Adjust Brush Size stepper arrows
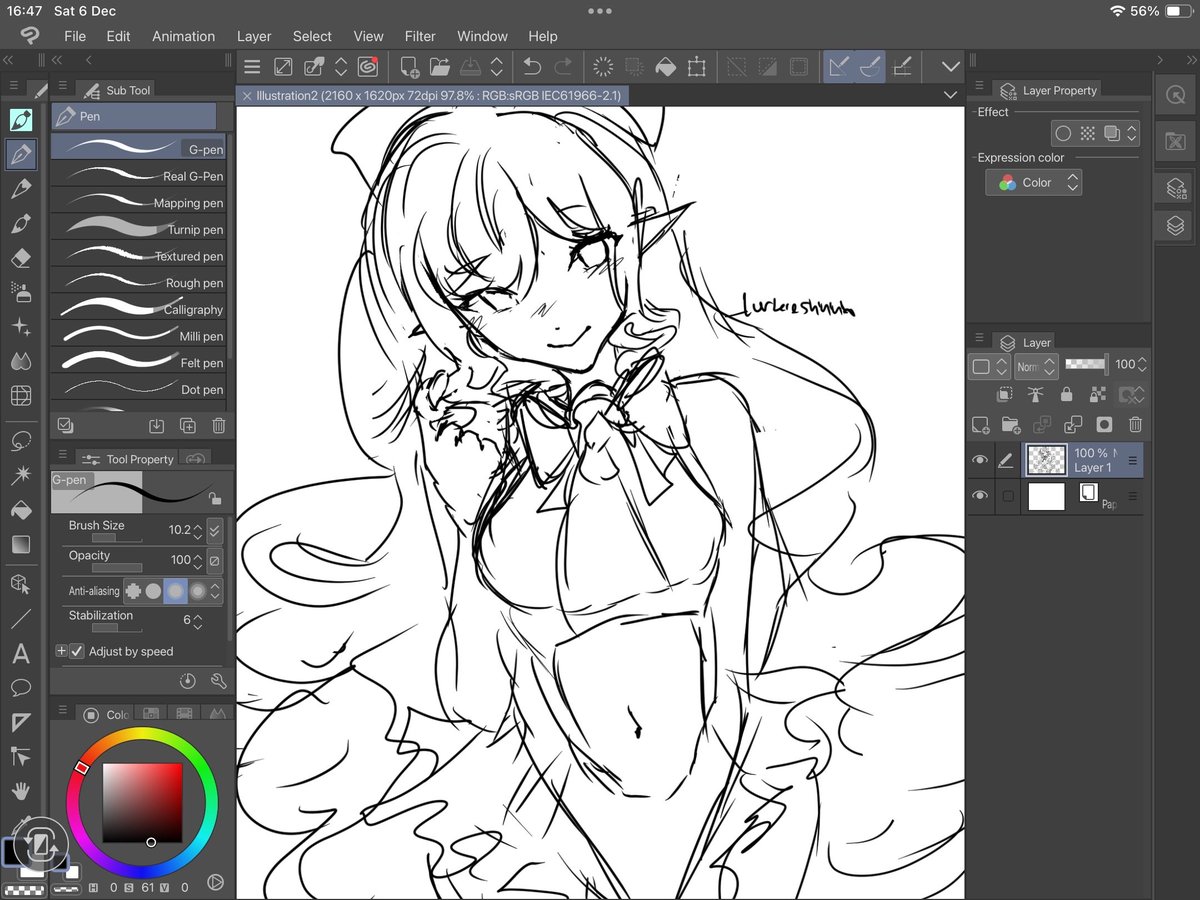 [197, 530]
